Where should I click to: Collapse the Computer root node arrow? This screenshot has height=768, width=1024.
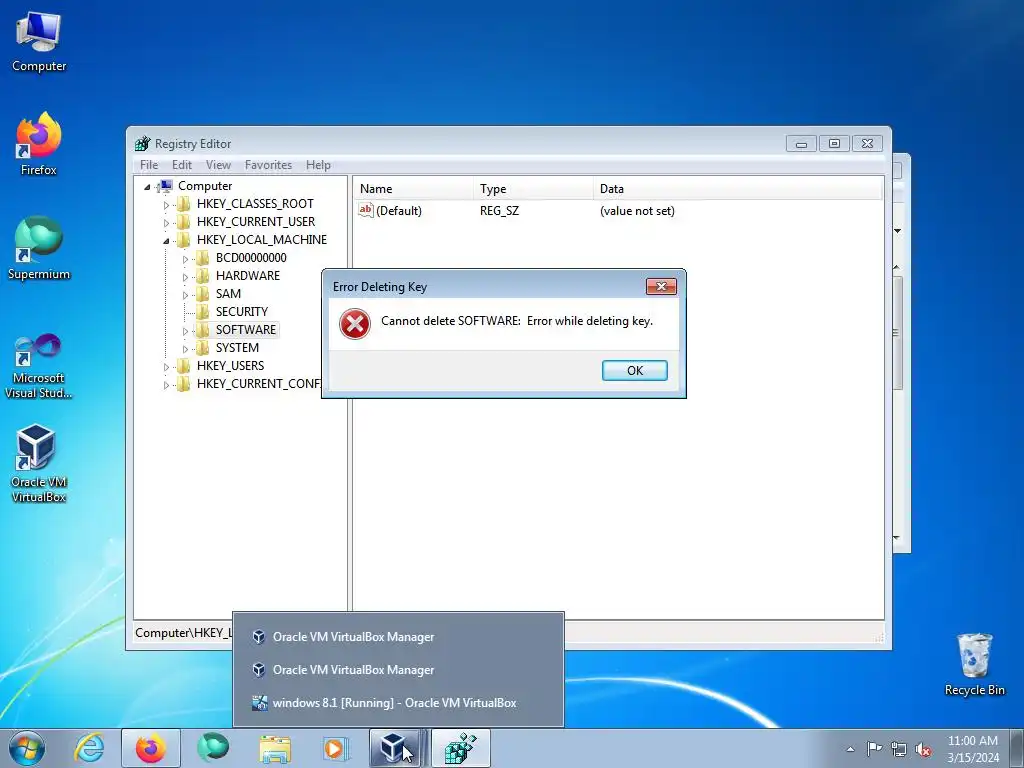pyautogui.click(x=148, y=187)
